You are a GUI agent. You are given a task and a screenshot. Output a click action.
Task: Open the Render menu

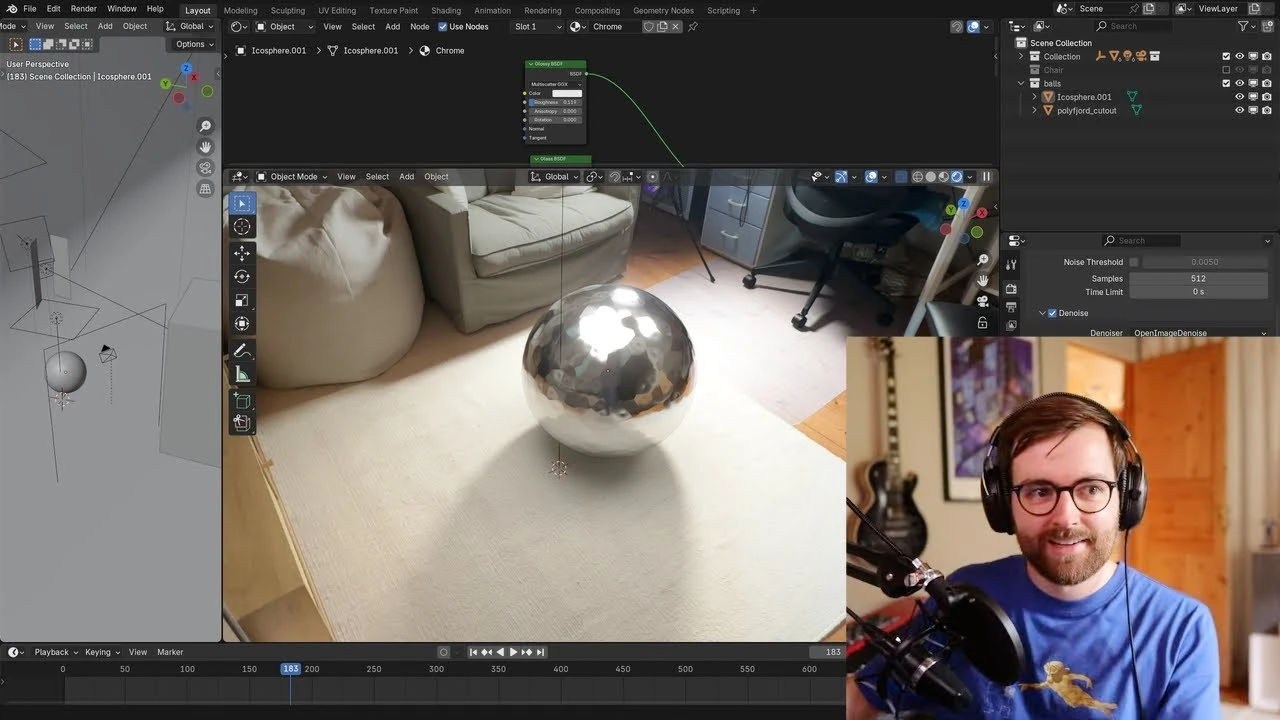tap(84, 9)
